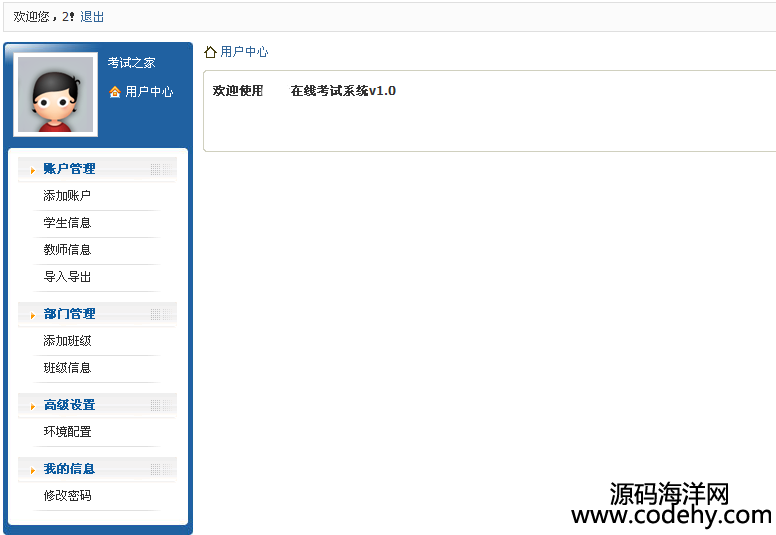The image size is (776, 535).
Task: Open 添加账户 menu item
Action: pos(67,196)
